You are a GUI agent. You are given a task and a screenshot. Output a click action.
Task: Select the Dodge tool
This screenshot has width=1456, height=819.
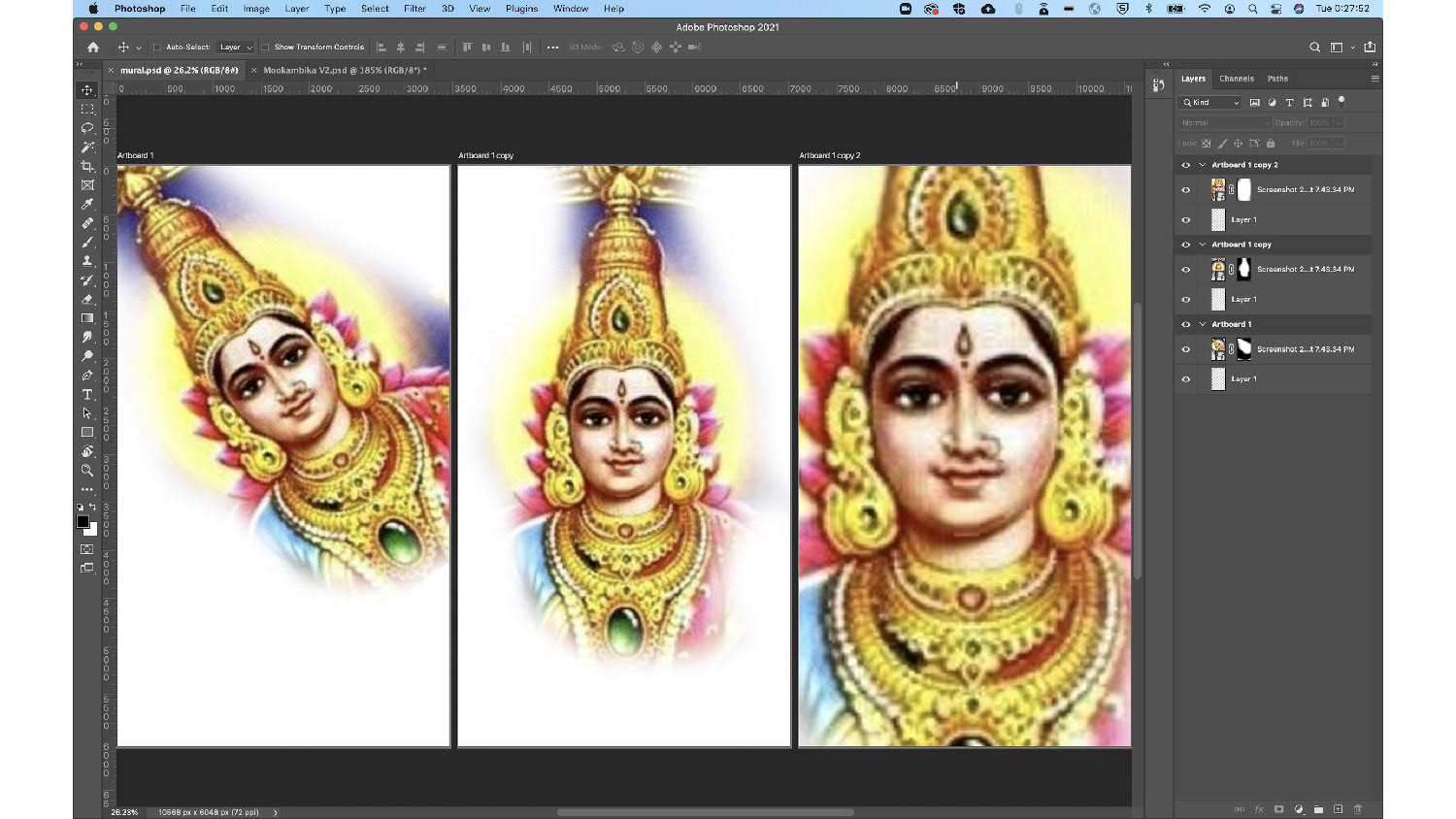(x=87, y=356)
